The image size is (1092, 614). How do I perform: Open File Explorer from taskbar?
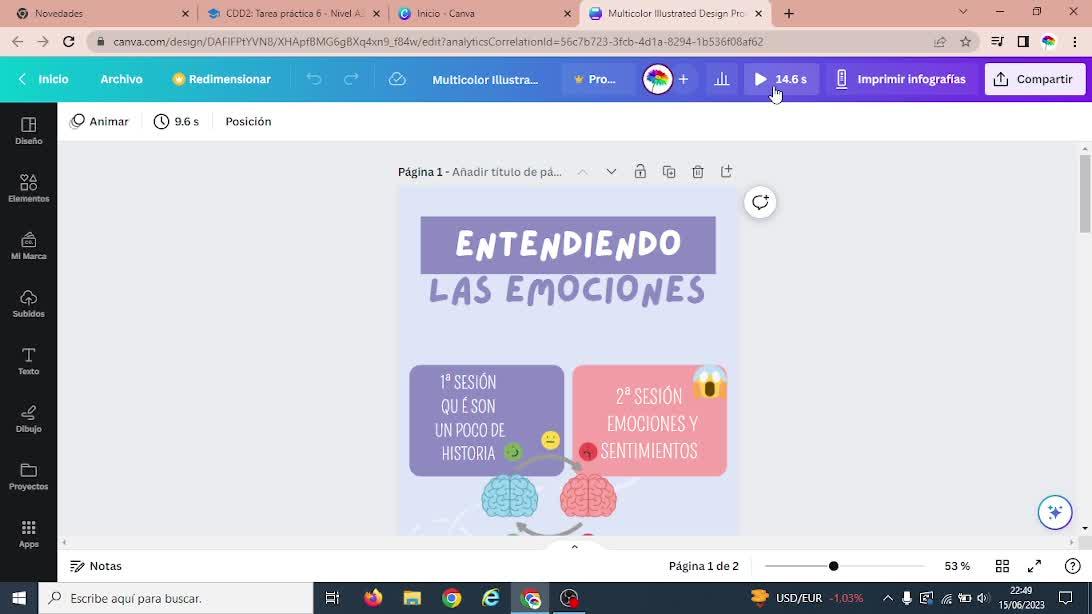[x=412, y=598]
